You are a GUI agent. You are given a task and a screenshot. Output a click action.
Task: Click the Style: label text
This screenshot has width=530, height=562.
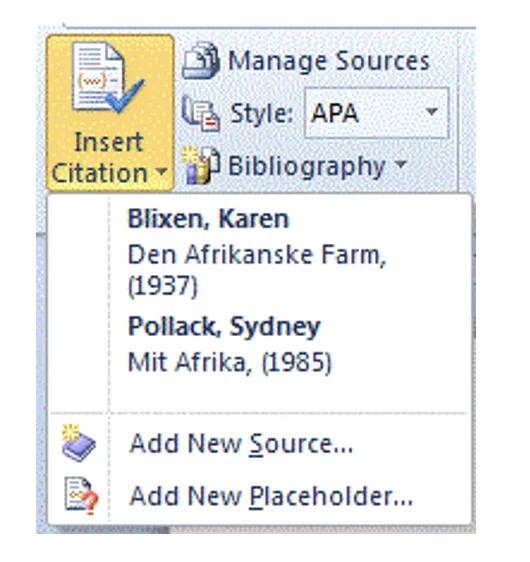[x=262, y=114]
